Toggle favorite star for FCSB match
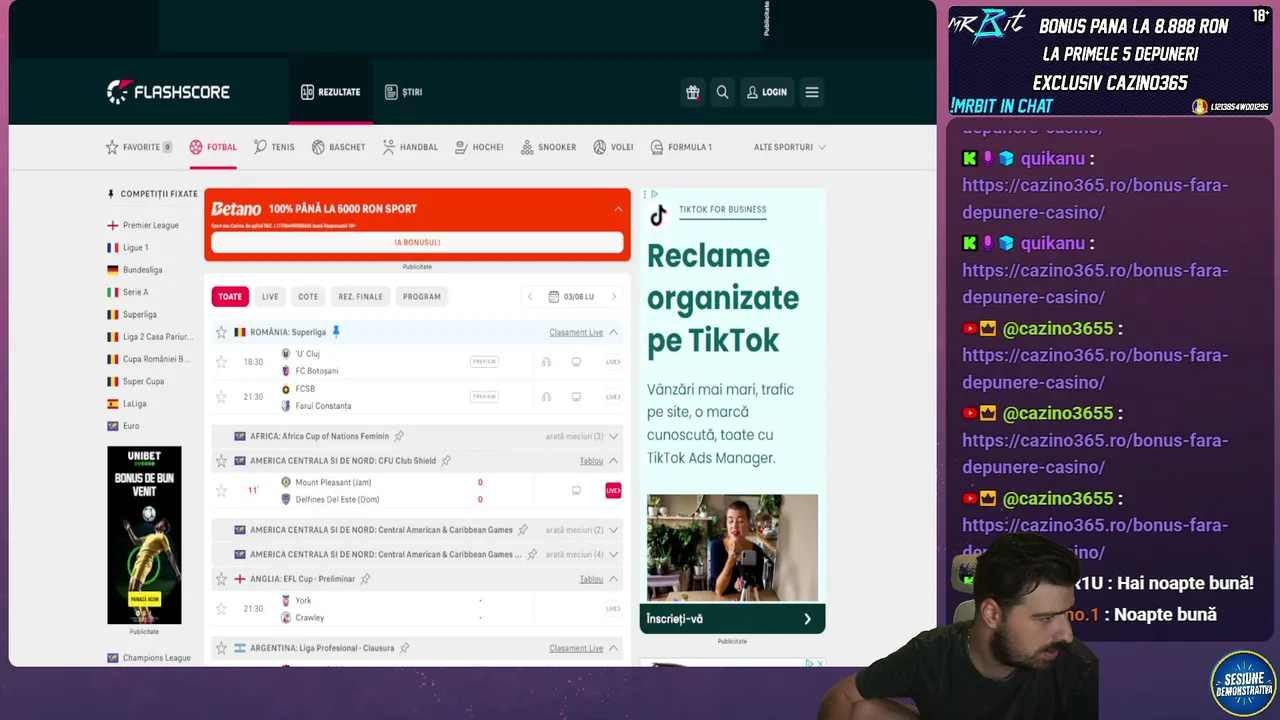This screenshot has height=720, width=1280. pyautogui.click(x=222, y=397)
